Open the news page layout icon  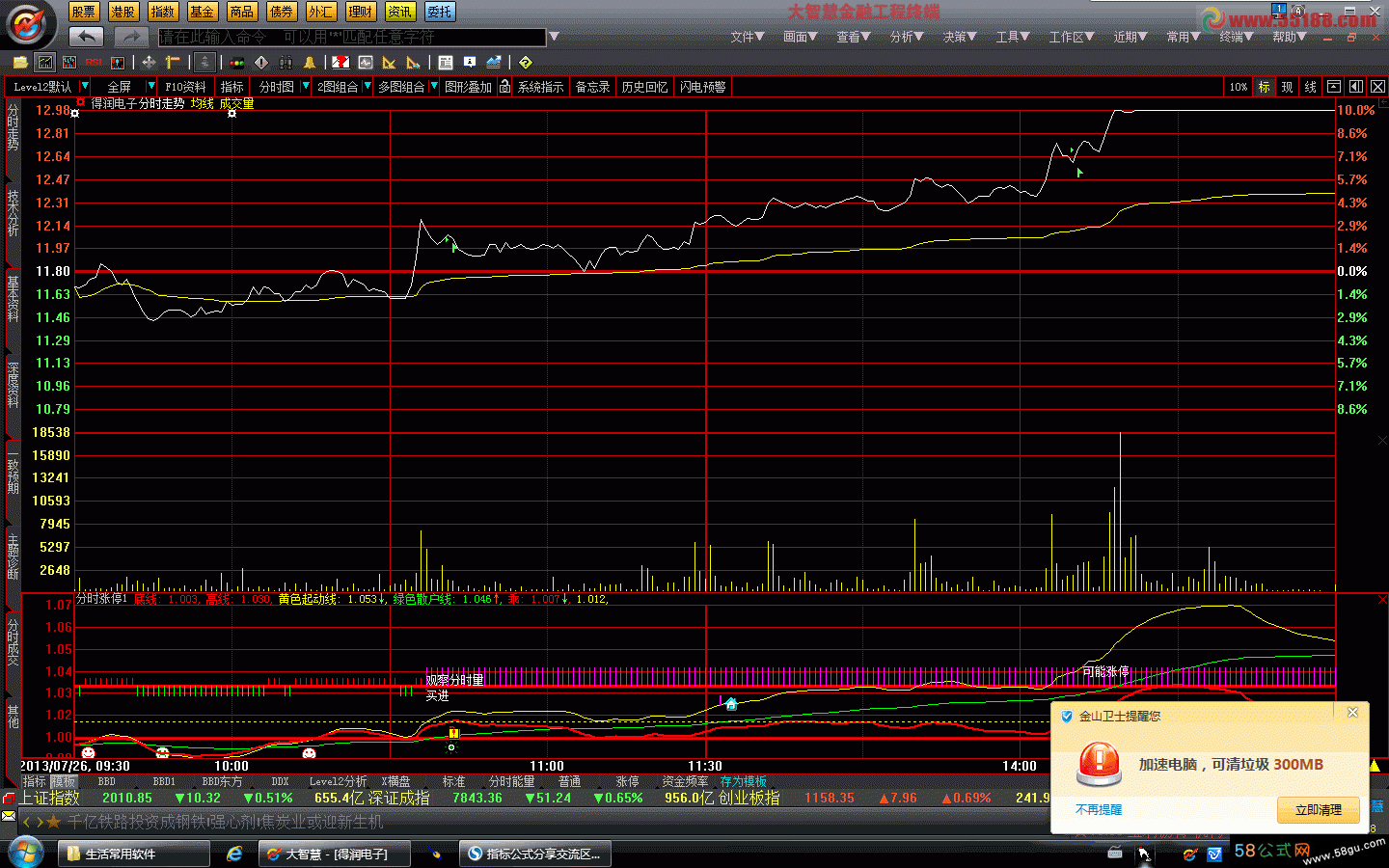[446, 63]
